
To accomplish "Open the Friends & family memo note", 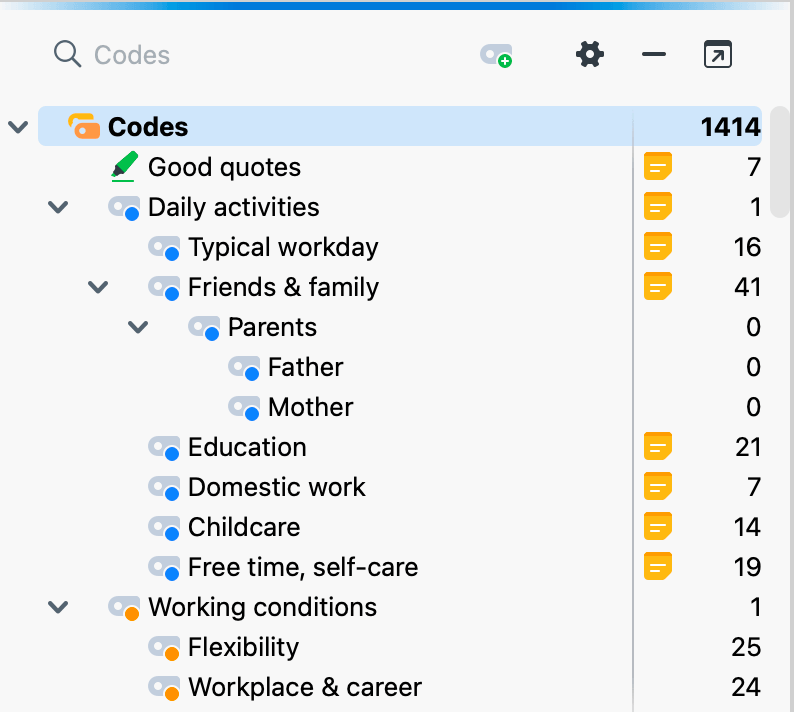I will (658, 286).
